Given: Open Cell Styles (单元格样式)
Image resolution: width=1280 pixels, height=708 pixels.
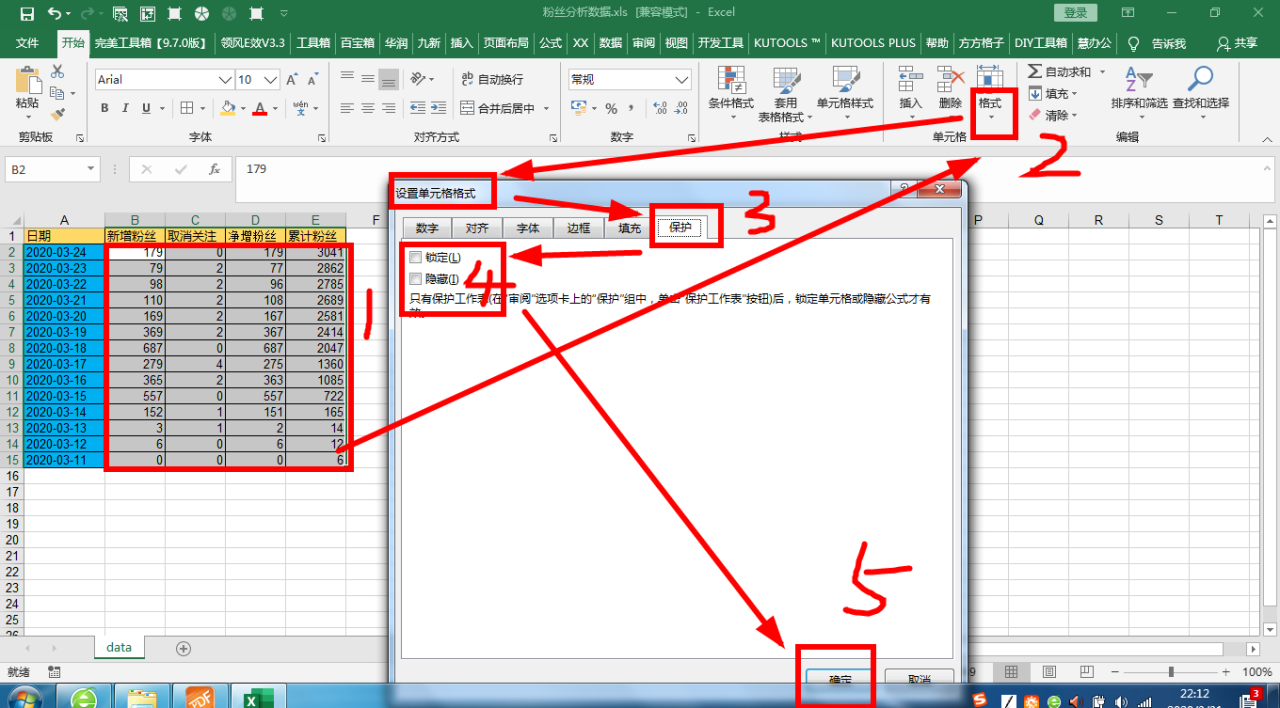Looking at the screenshot, I should [845, 92].
